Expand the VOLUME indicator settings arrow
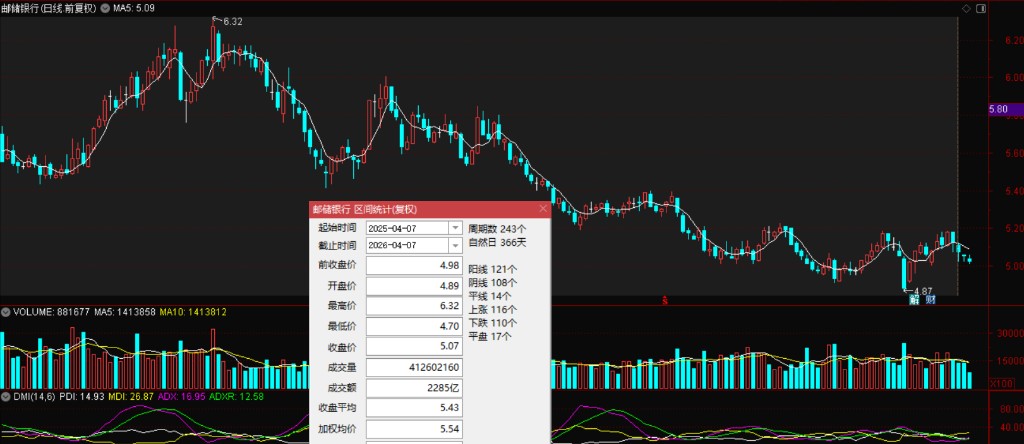Image resolution: width=1024 pixels, height=444 pixels. pos(6,313)
